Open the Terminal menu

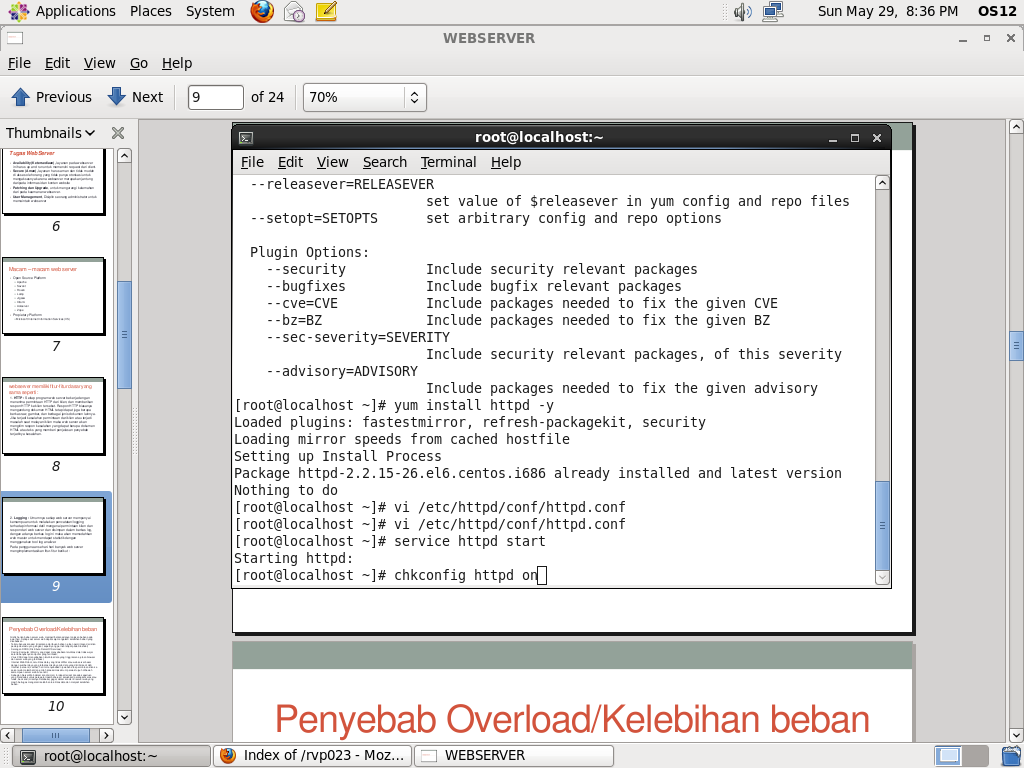point(448,162)
